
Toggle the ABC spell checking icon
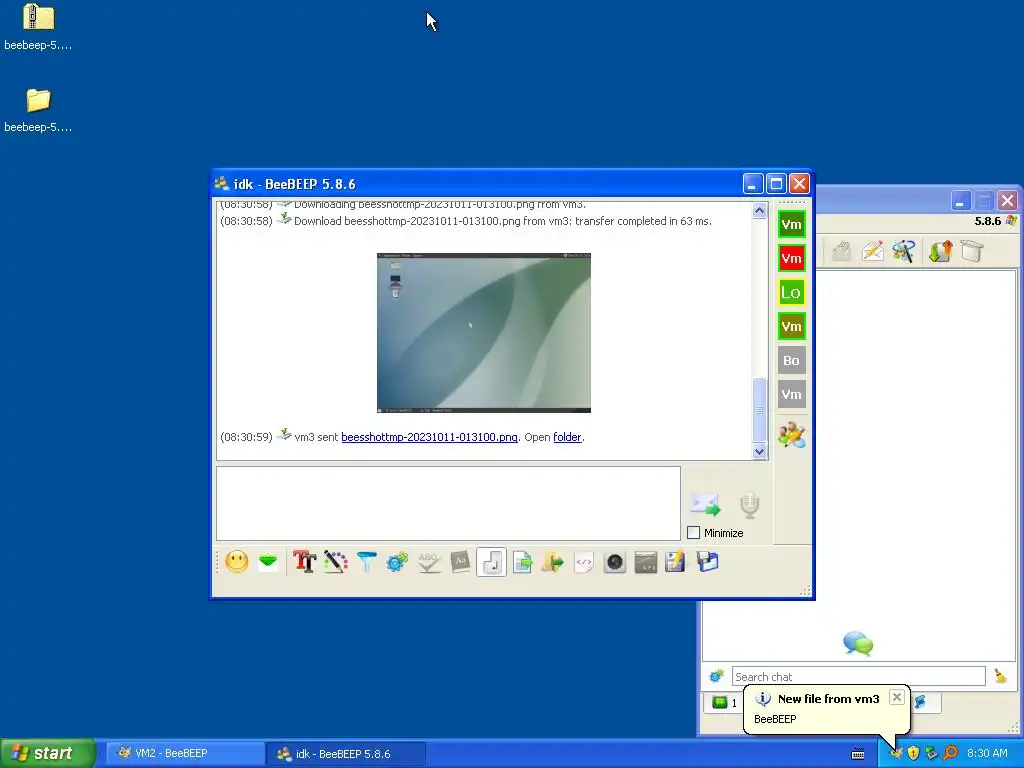click(429, 562)
